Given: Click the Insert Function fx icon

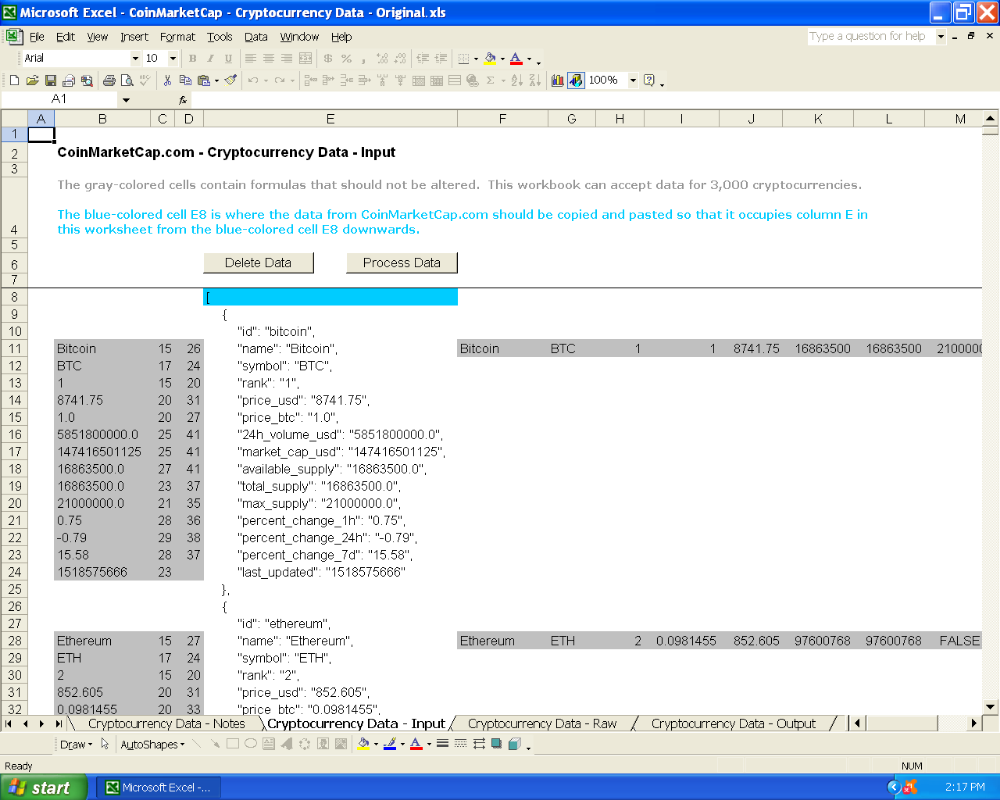Looking at the screenshot, I should (183, 100).
